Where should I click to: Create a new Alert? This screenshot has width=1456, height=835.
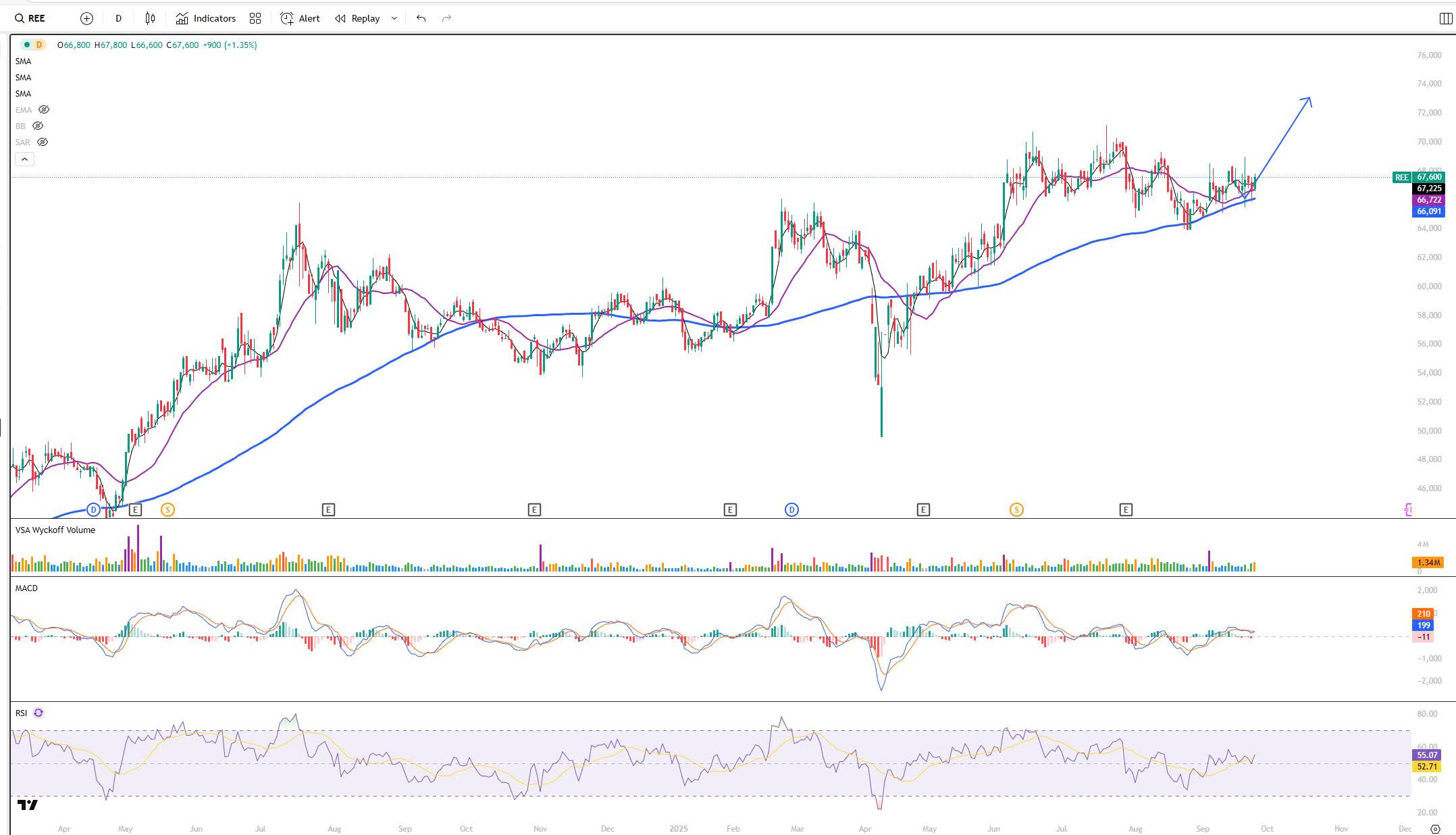(x=301, y=18)
